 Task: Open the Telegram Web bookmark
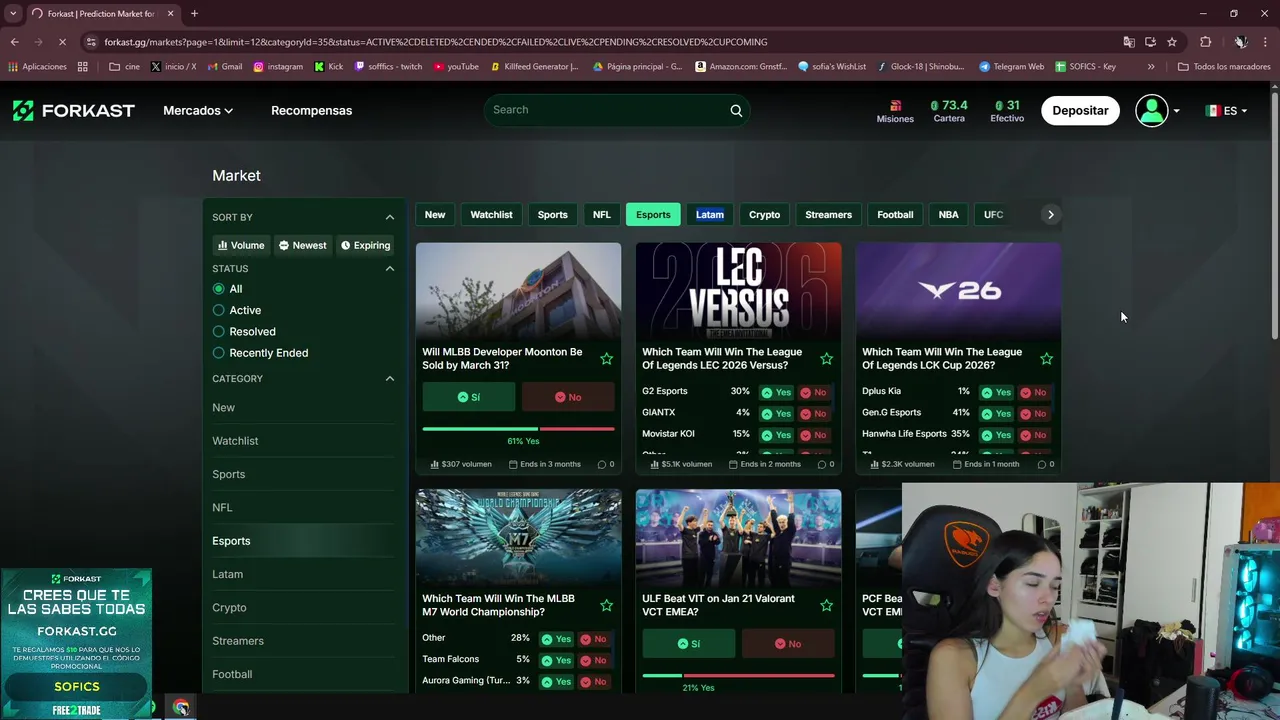[1011, 67]
